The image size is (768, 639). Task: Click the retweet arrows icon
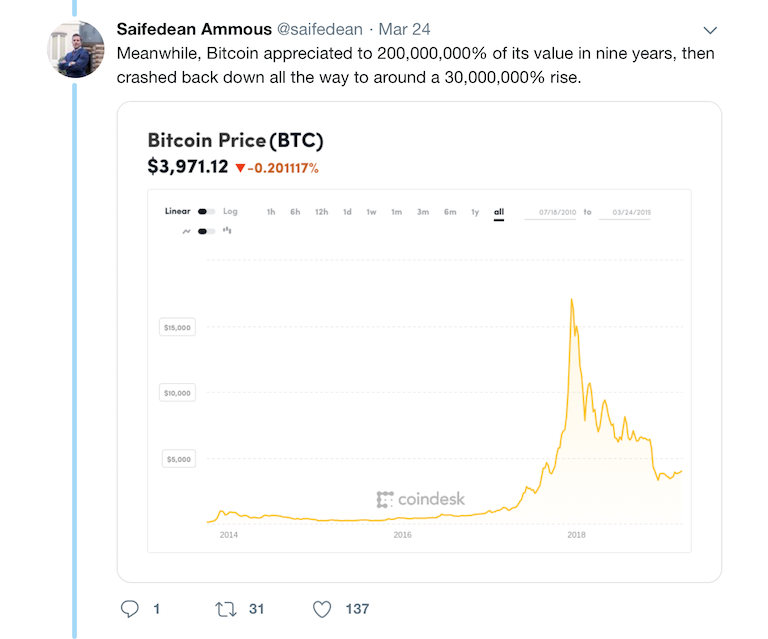[226, 609]
